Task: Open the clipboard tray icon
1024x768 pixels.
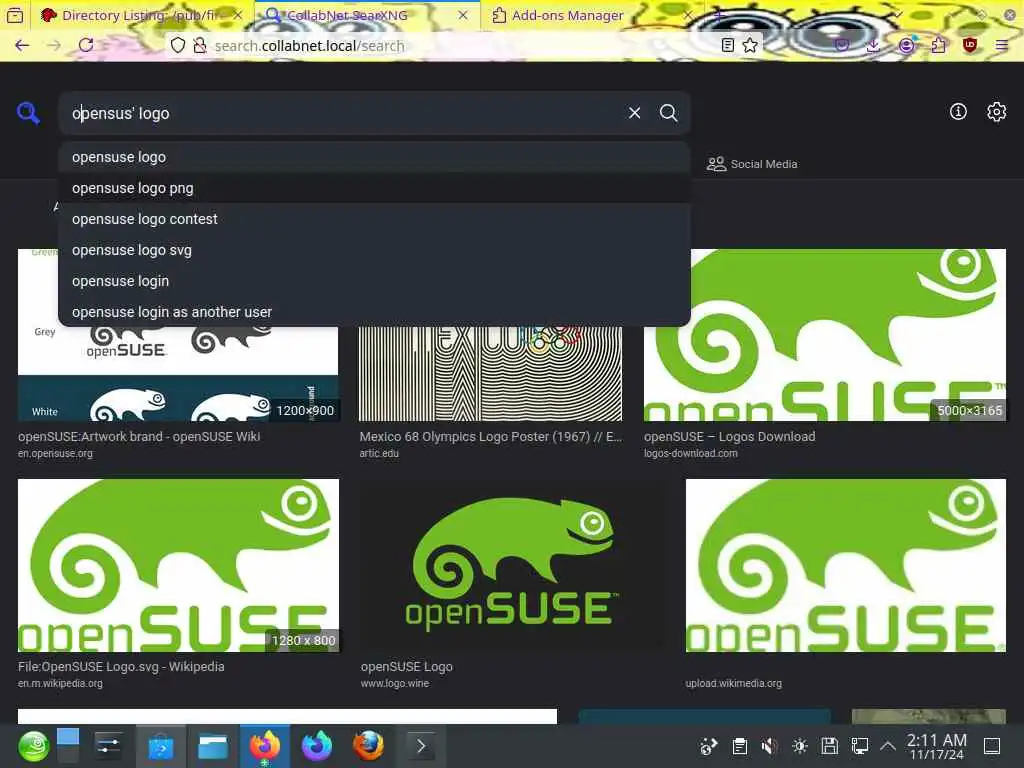Action: click(x=739, y=746)
